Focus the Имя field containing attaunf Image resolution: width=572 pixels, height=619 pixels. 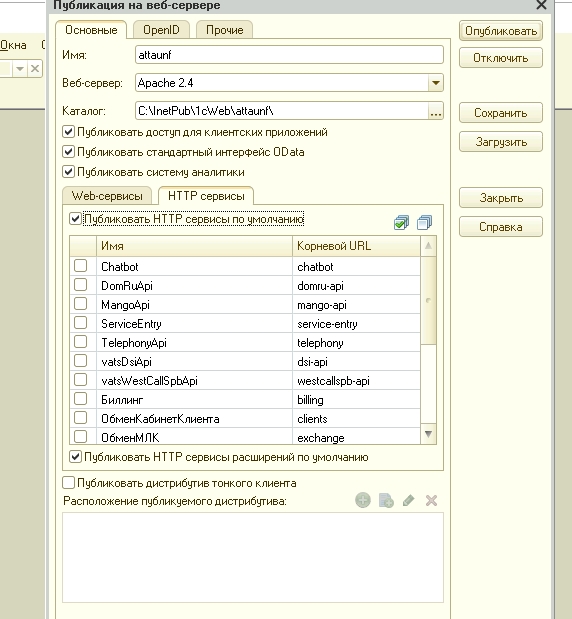289,55
